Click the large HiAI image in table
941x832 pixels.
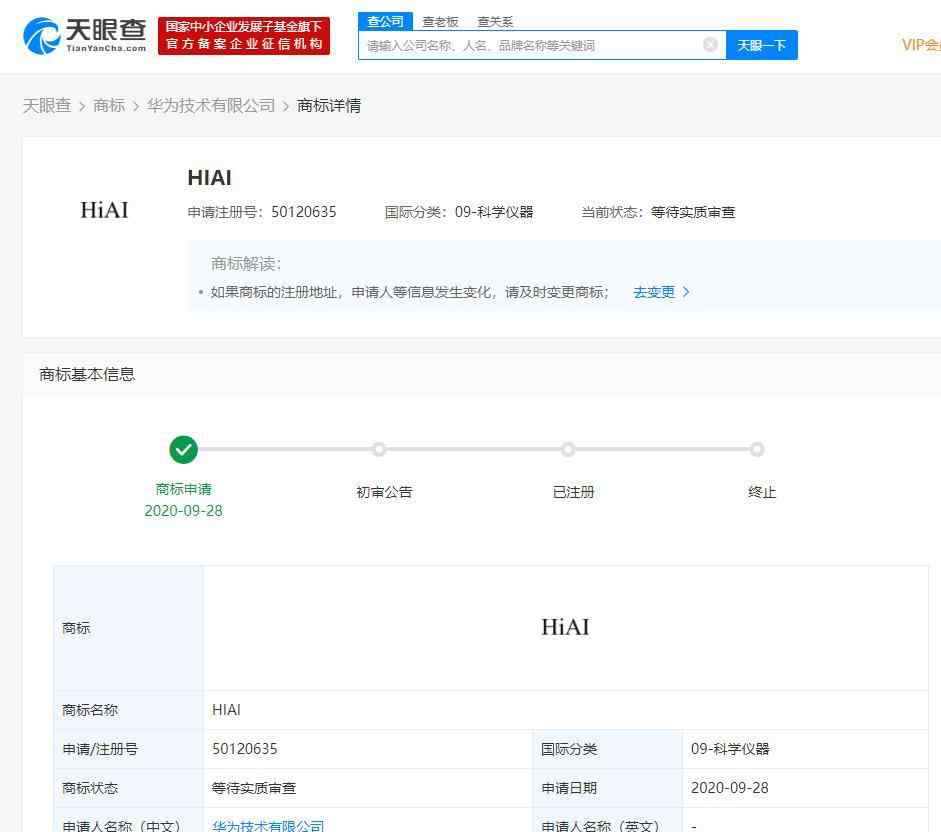pos(565,627)
